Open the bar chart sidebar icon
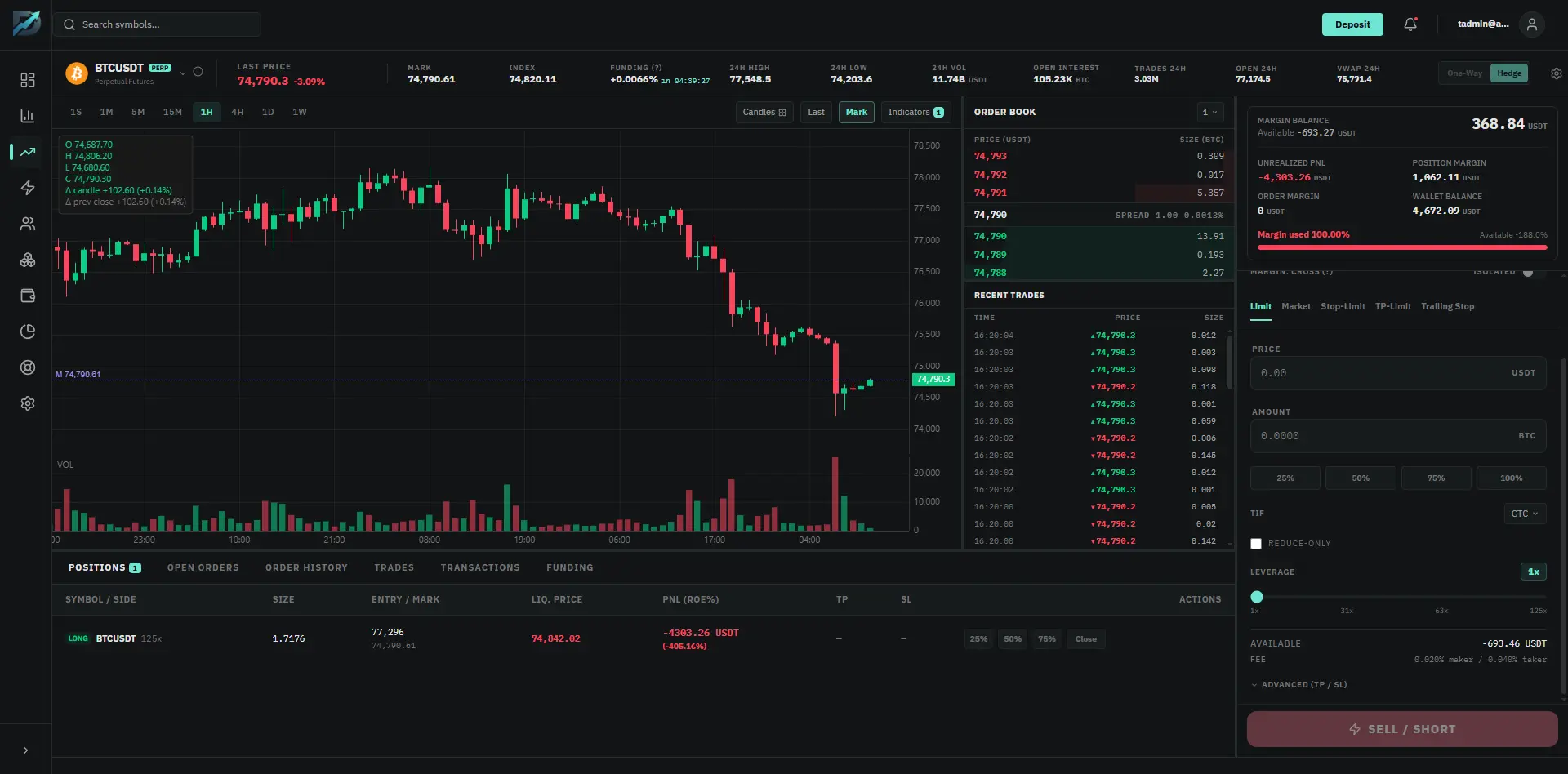 pos(28,116)
